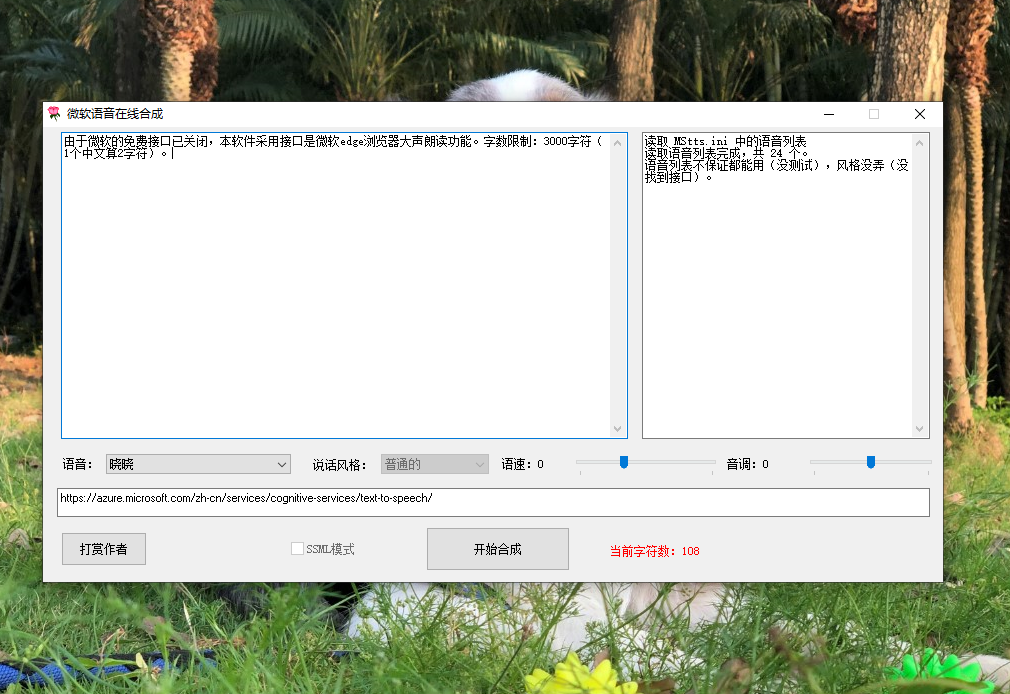Click the 语速 speed slider thumb
This screenshot has height=694, width=1010.
(x=624, y=462)
